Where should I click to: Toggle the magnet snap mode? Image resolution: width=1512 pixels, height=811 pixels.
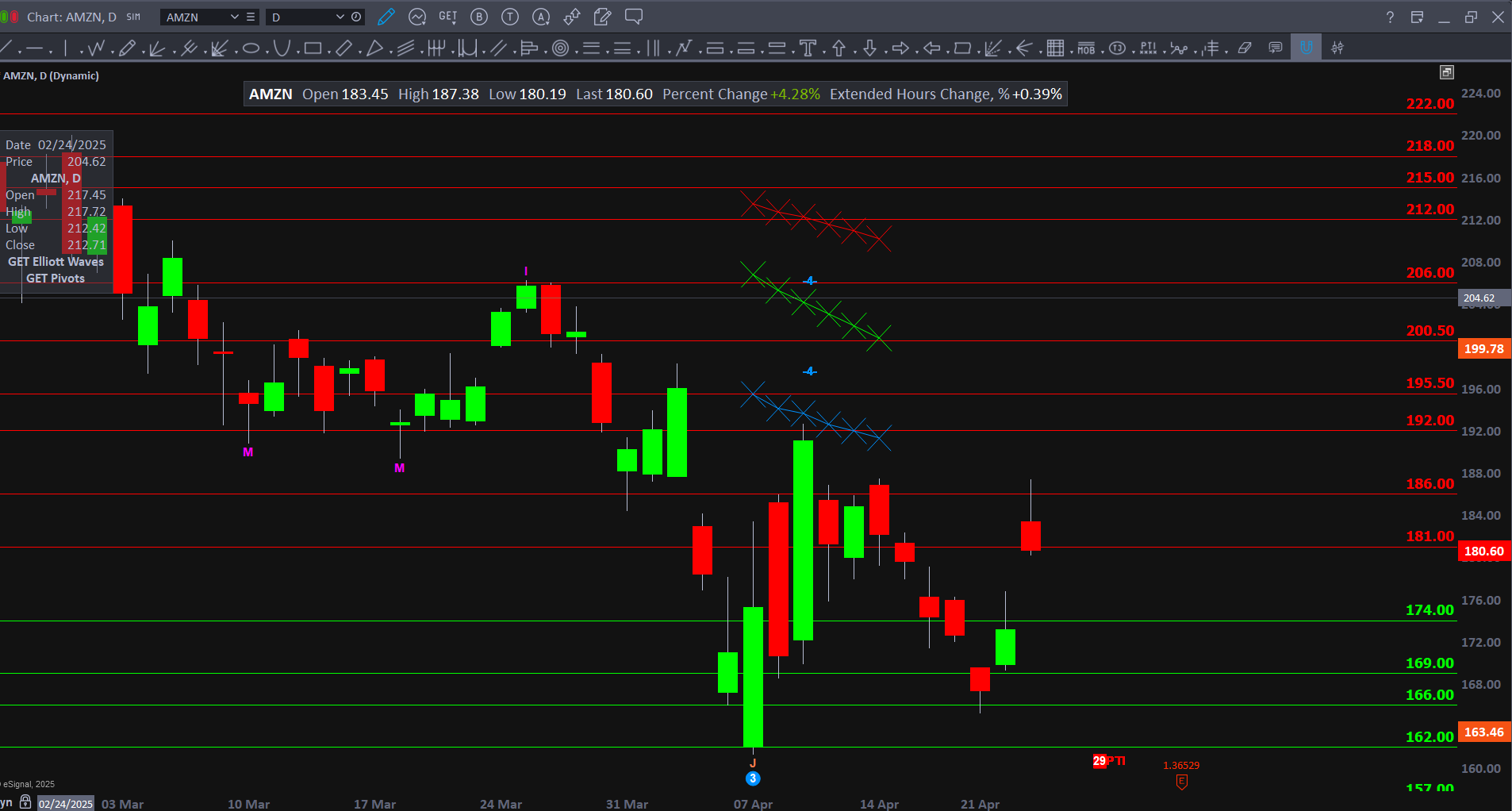[1306, 48]
